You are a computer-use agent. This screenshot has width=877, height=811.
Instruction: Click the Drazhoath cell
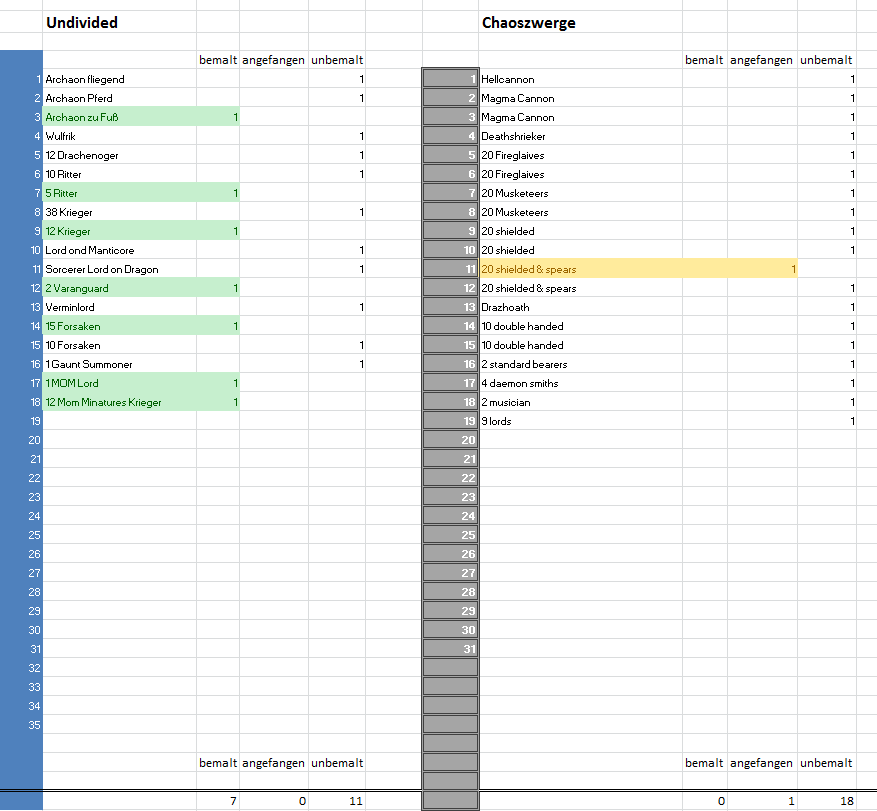pyautogui.click(x=581, y=308)
